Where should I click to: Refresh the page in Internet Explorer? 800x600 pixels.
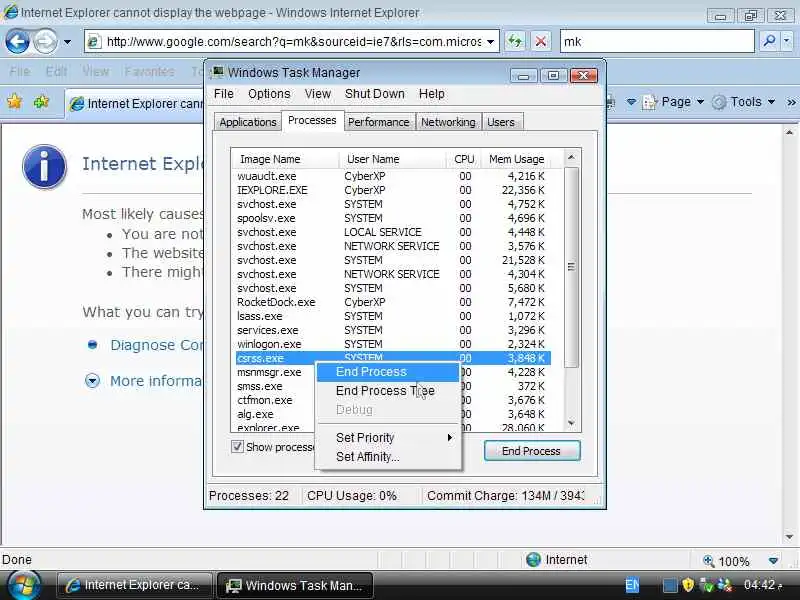pyautogui.click(x=515, y=41)
